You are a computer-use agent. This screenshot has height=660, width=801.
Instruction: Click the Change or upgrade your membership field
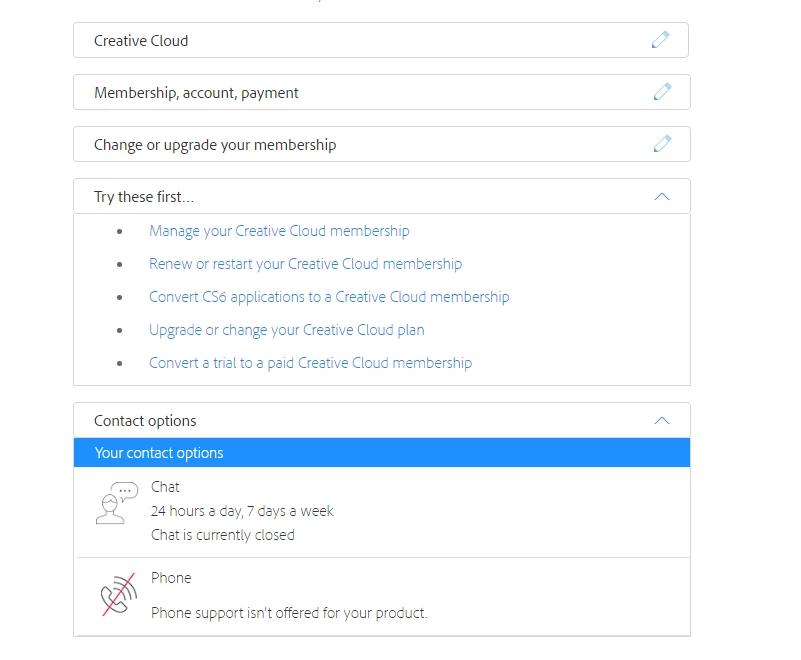click(x=215, y=145)
